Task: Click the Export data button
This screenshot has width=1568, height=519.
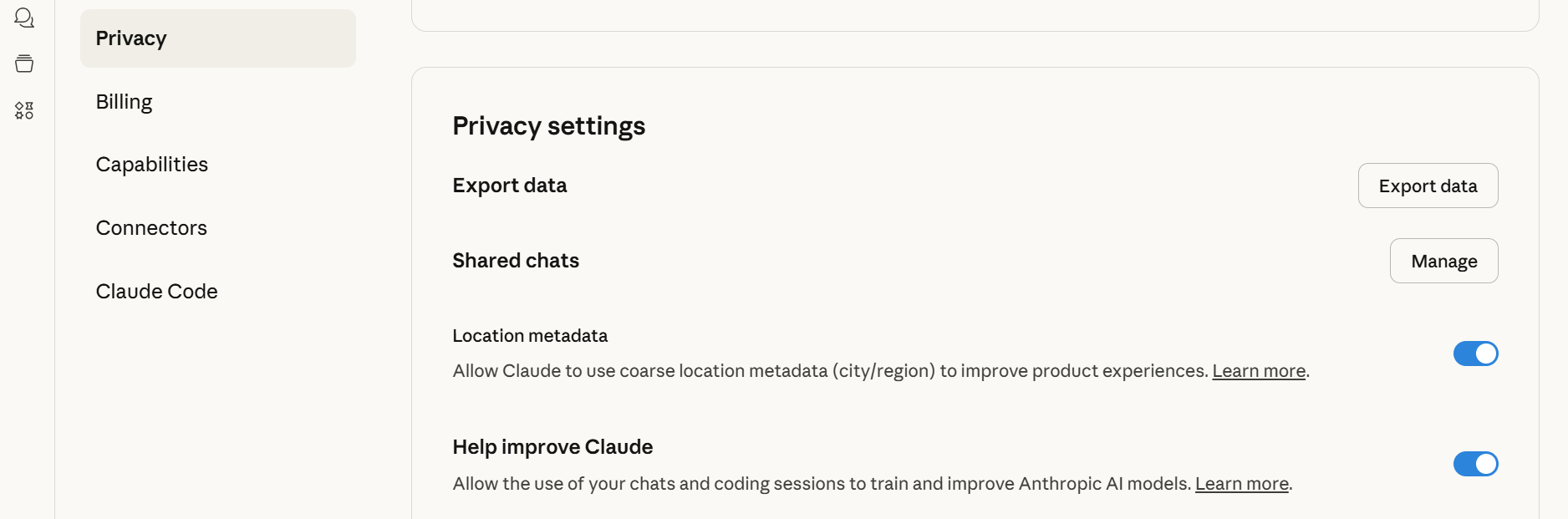Action: coord(1427,186)
